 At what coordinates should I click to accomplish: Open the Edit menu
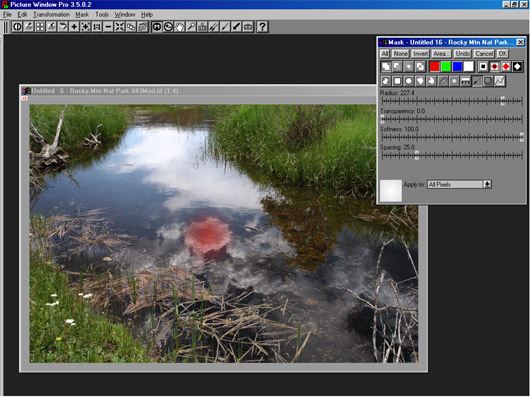(x=22, y=15)
